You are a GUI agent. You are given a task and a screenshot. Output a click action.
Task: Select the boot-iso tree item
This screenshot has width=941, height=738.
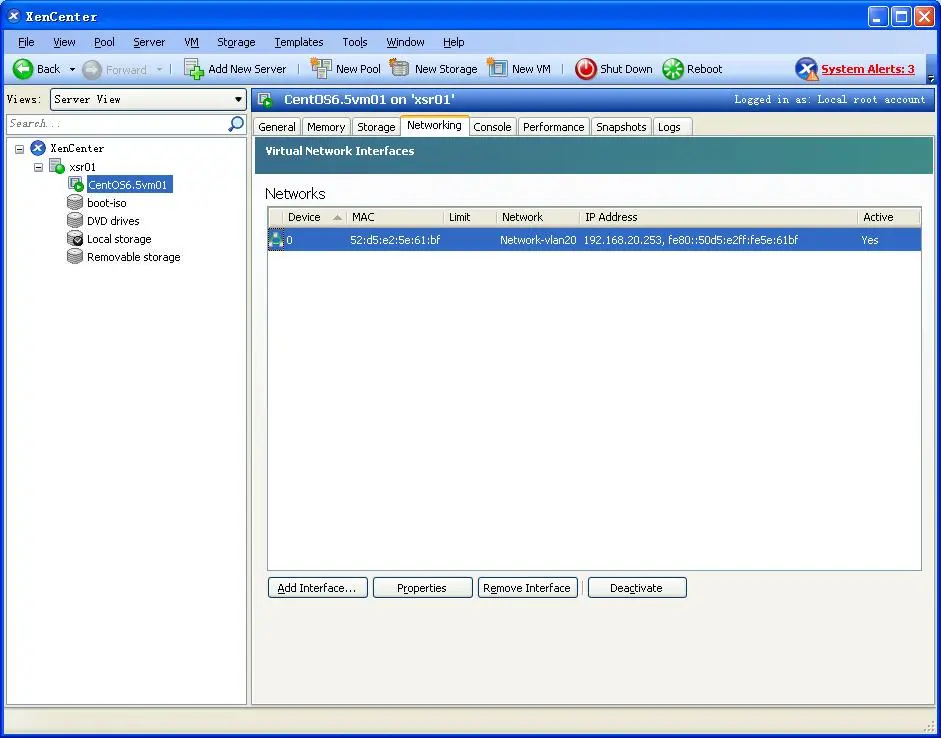point(106,203)
